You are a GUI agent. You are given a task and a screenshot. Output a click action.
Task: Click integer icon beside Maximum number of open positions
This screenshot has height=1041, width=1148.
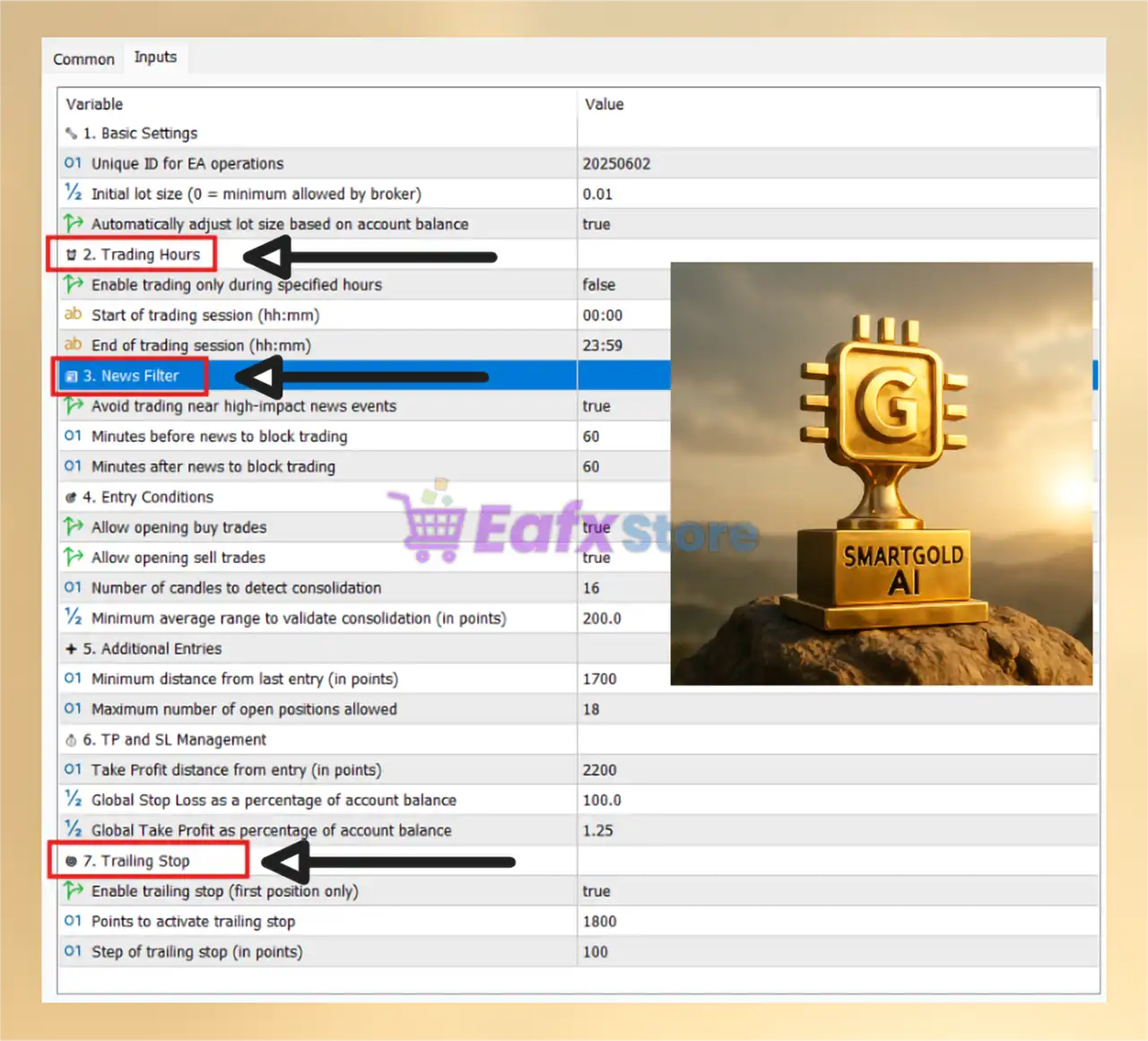tap(73, 708)
